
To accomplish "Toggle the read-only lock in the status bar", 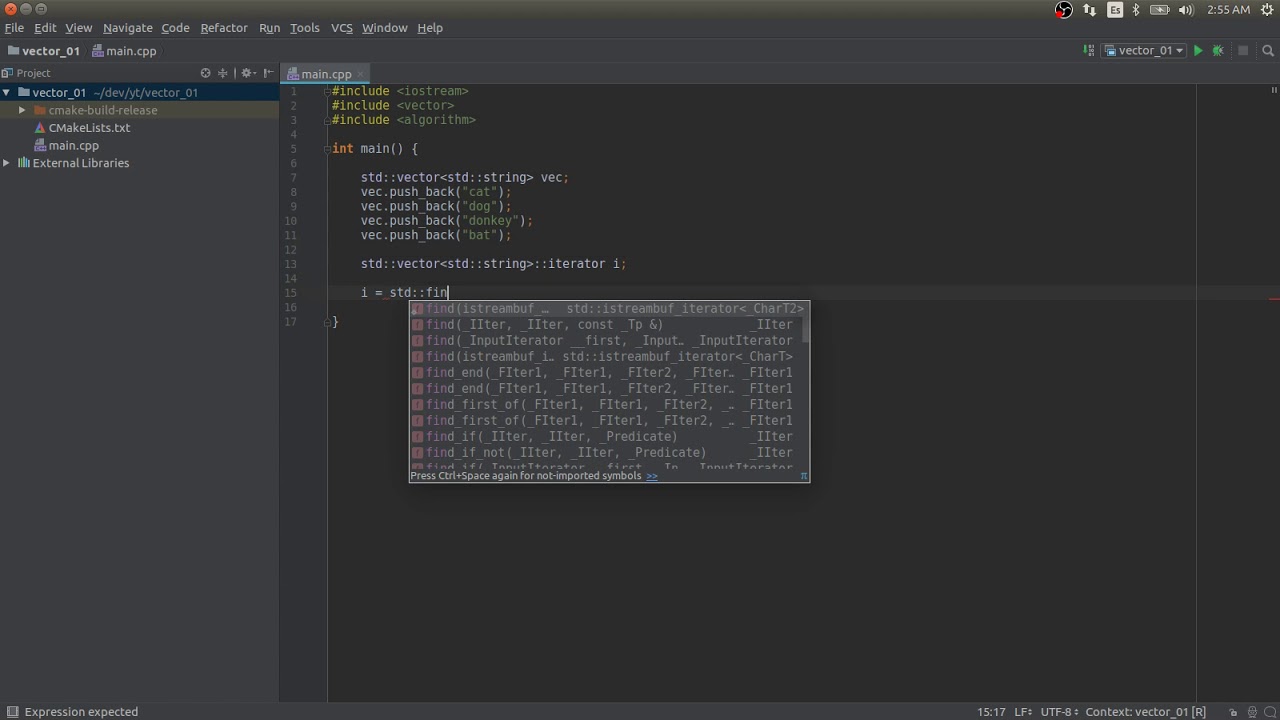I will pyautogui.click(x=1233, y=711).
